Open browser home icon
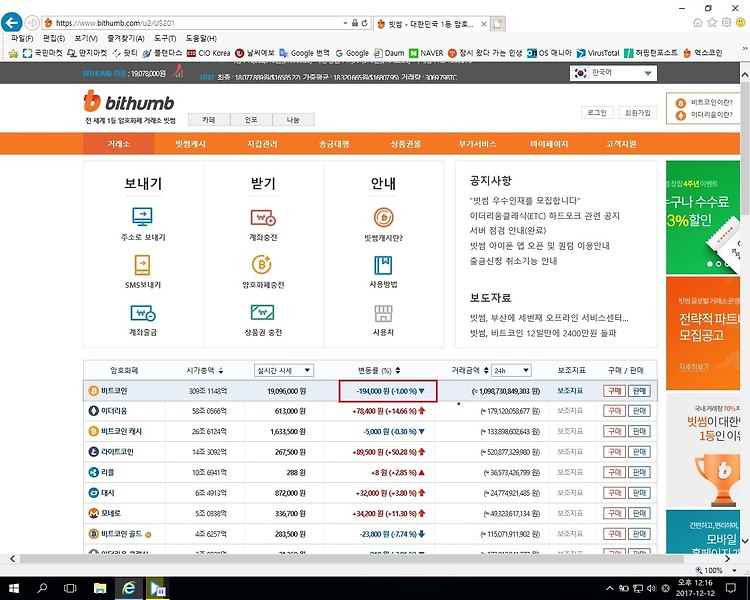The width and height of the screenshot is (750, 600). pyautogui.click(x=698, y=22)
